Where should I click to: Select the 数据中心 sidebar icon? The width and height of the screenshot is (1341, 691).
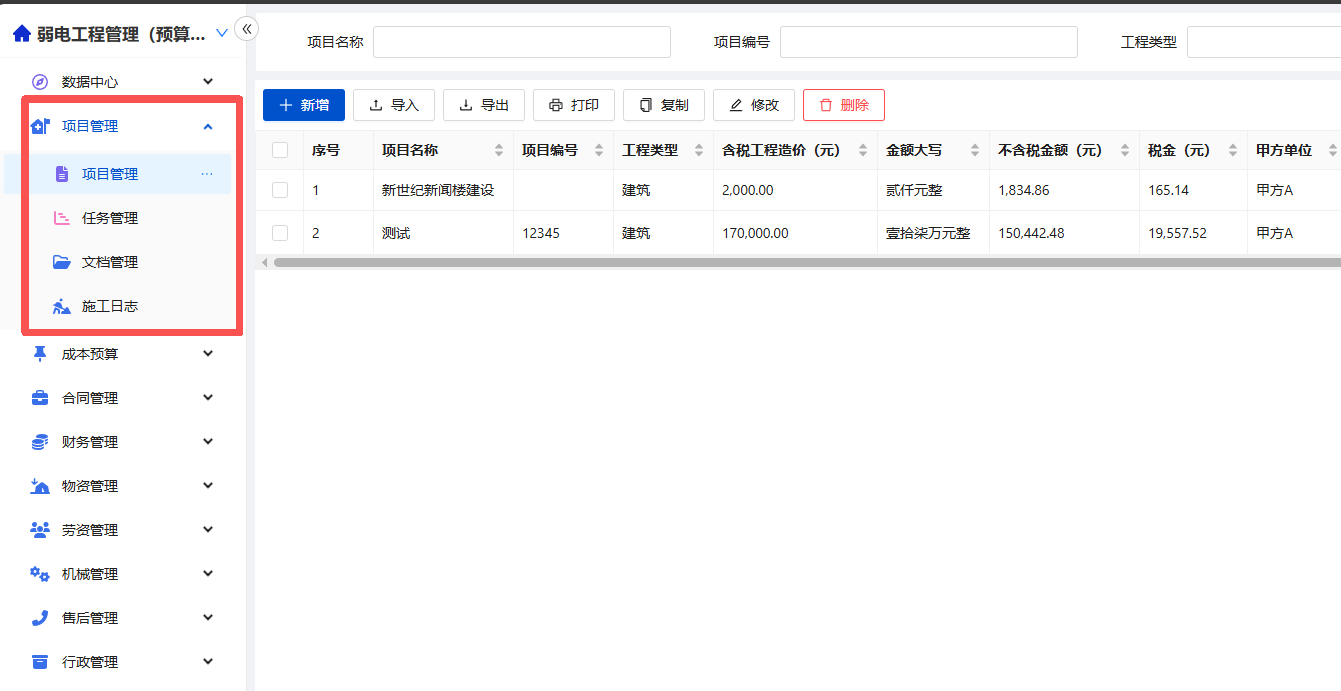(x=38, y=81)
